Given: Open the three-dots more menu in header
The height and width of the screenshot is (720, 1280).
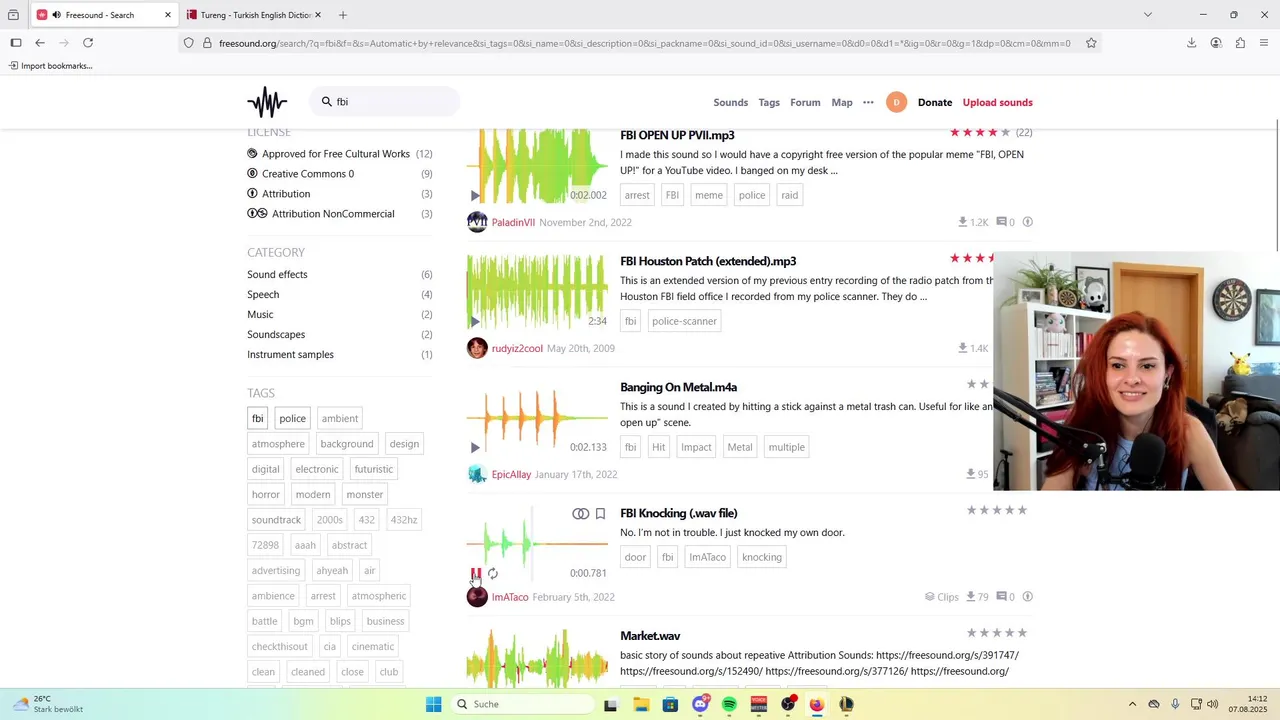Looking at the screenshot, I should [x=868, y=102].
